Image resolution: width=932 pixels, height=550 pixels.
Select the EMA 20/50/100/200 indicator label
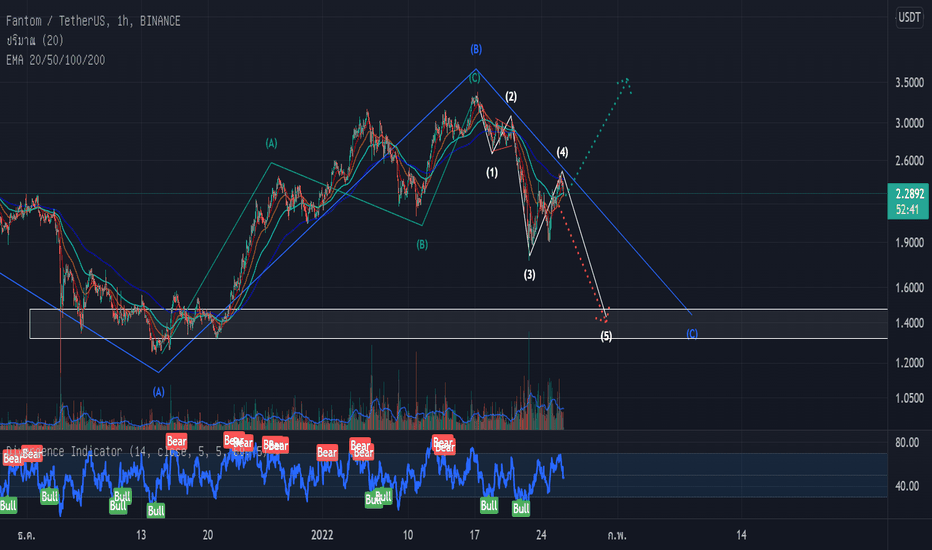click(x=55, y=60)
